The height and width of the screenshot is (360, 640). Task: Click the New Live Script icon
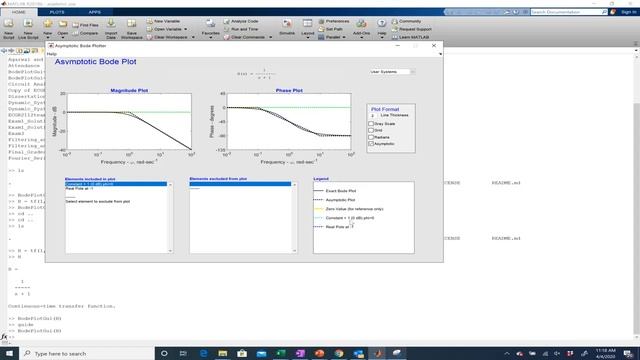[28, 24]
